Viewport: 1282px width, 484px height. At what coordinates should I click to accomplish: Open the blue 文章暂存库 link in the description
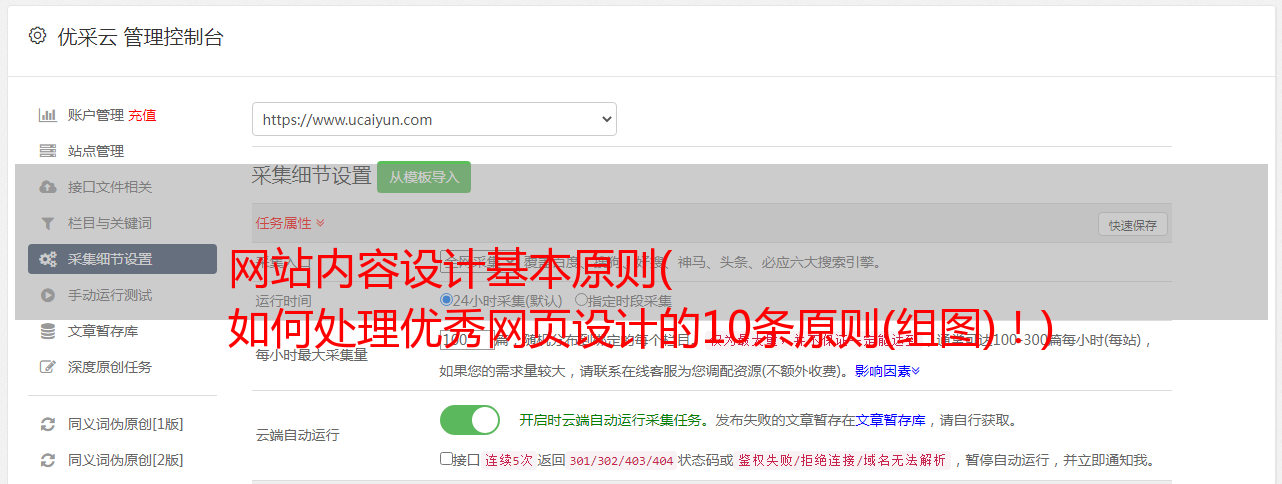point(891,420)
